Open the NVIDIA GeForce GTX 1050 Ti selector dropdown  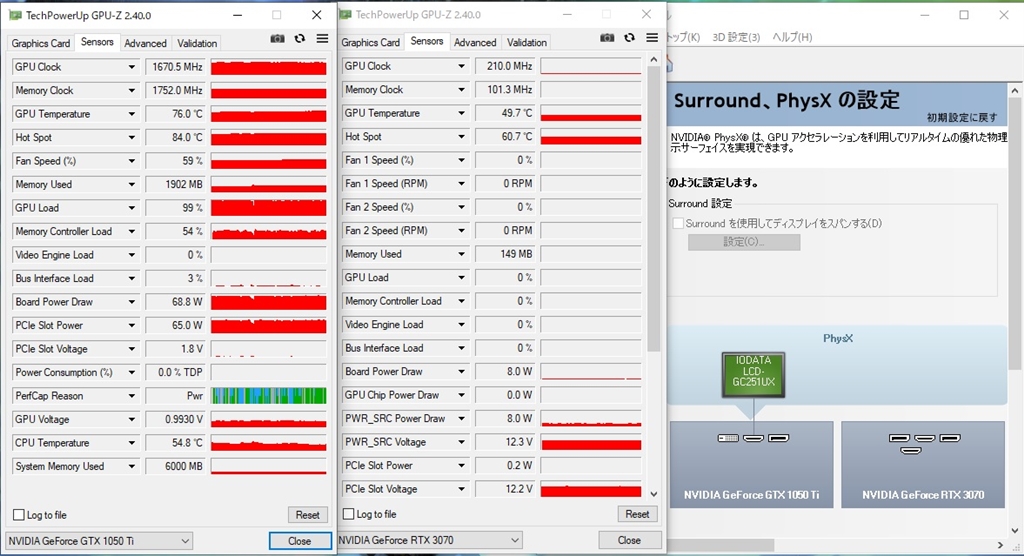point(99,541)
